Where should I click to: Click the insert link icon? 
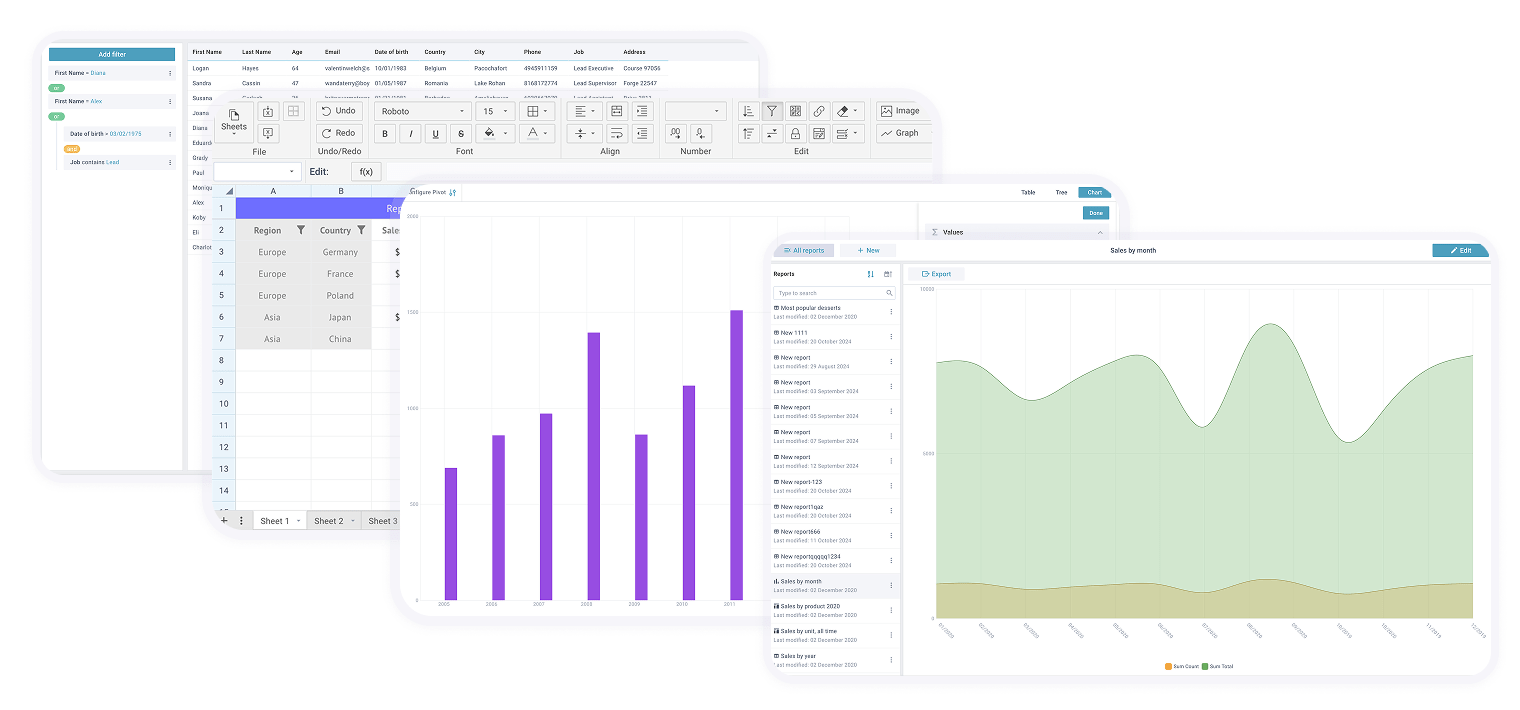coord(819,111)
